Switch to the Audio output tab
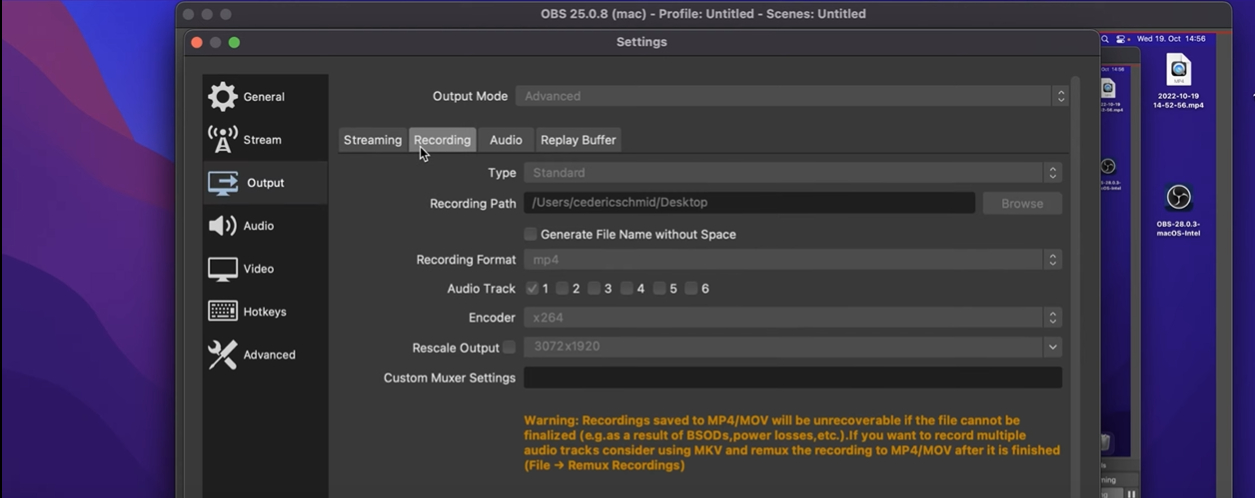 point(506,140)
